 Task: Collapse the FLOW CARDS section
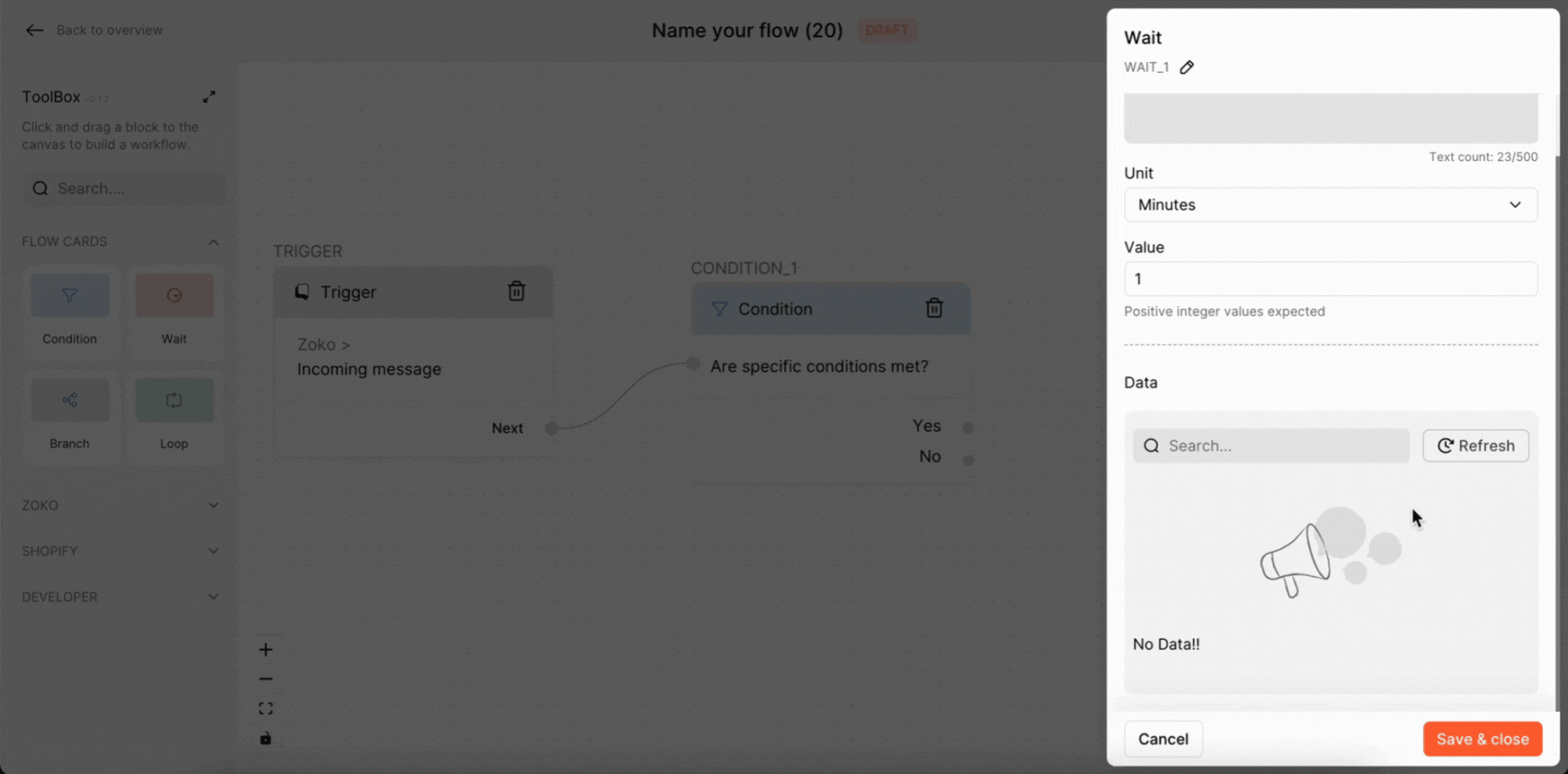tap(214, 242)
